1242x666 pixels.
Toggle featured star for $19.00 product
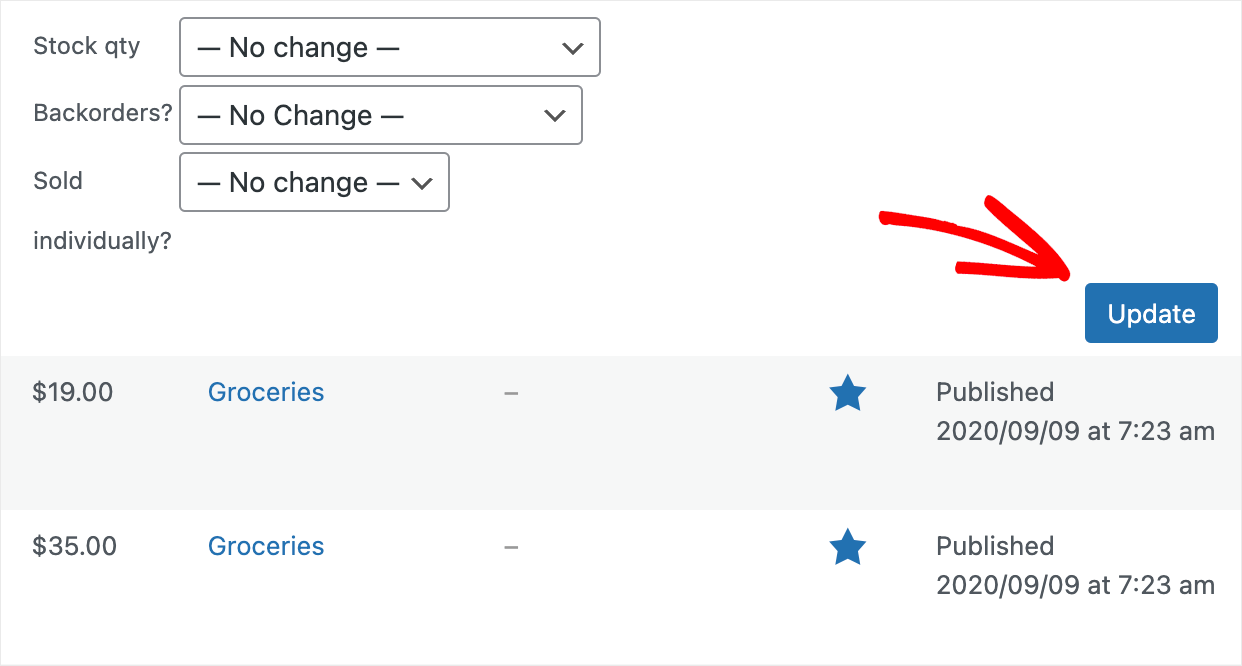click(847, 393)
